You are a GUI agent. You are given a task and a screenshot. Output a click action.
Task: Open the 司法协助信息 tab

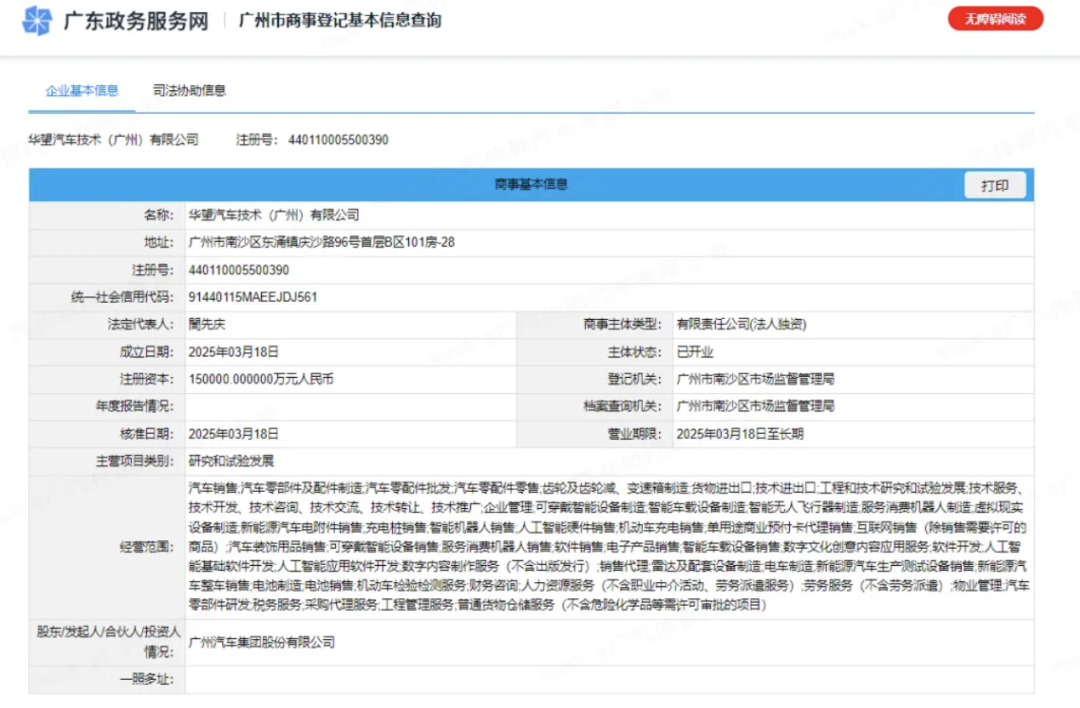coord(189,90)
